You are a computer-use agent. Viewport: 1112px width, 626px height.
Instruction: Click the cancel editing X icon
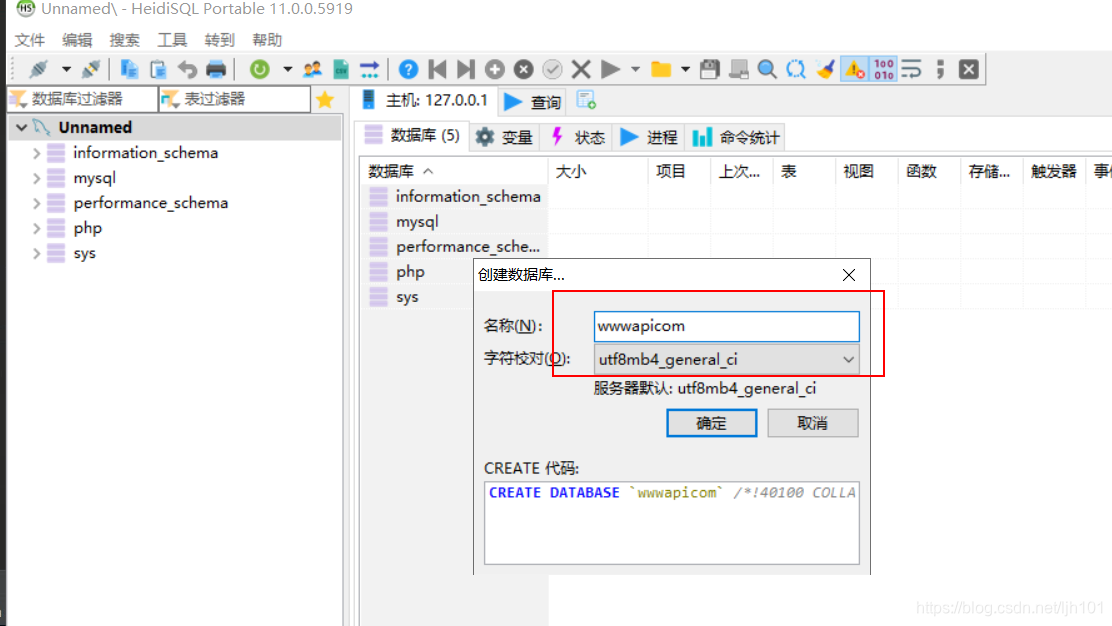point(581,69)
